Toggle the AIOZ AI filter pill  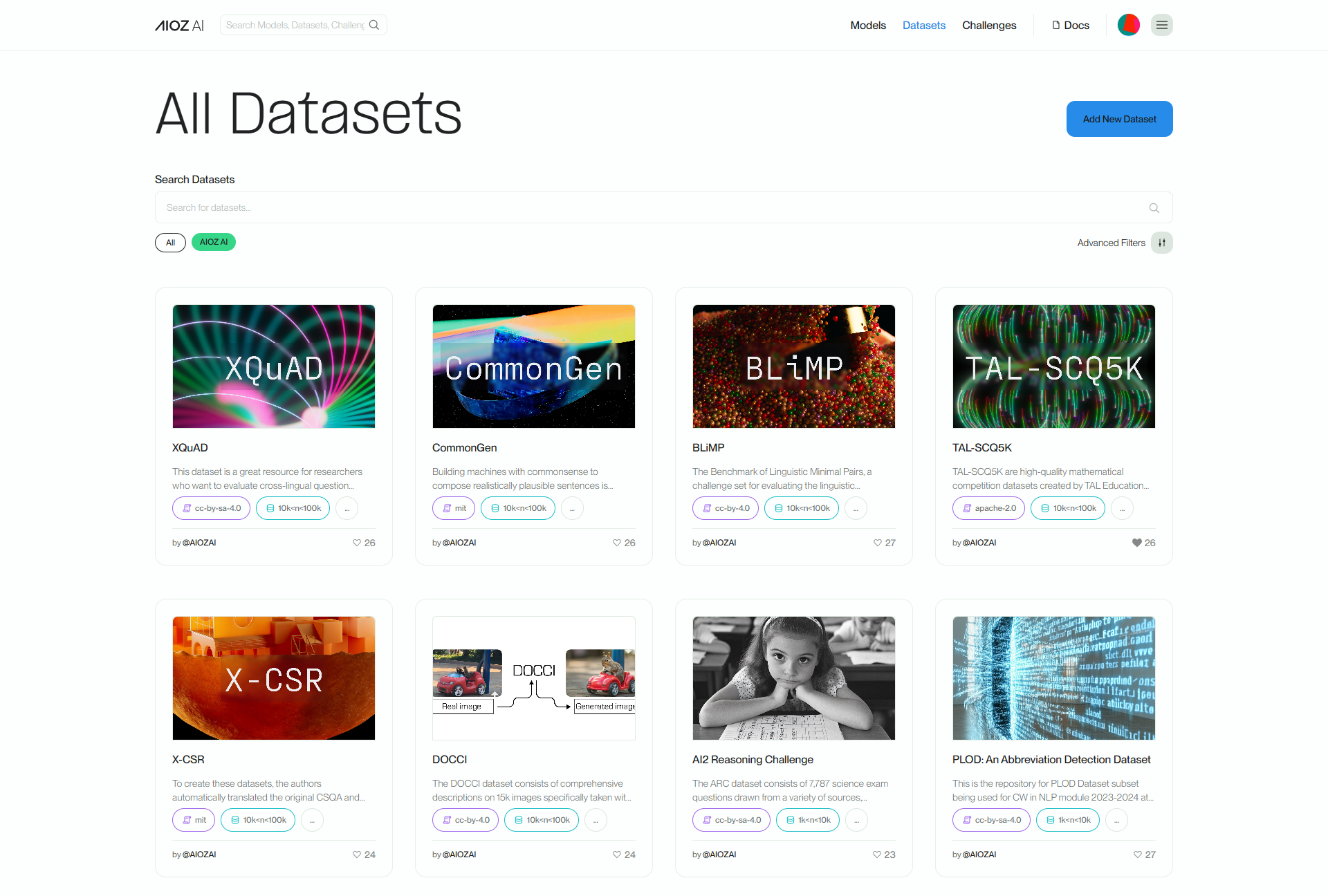(x=213, y=242)
